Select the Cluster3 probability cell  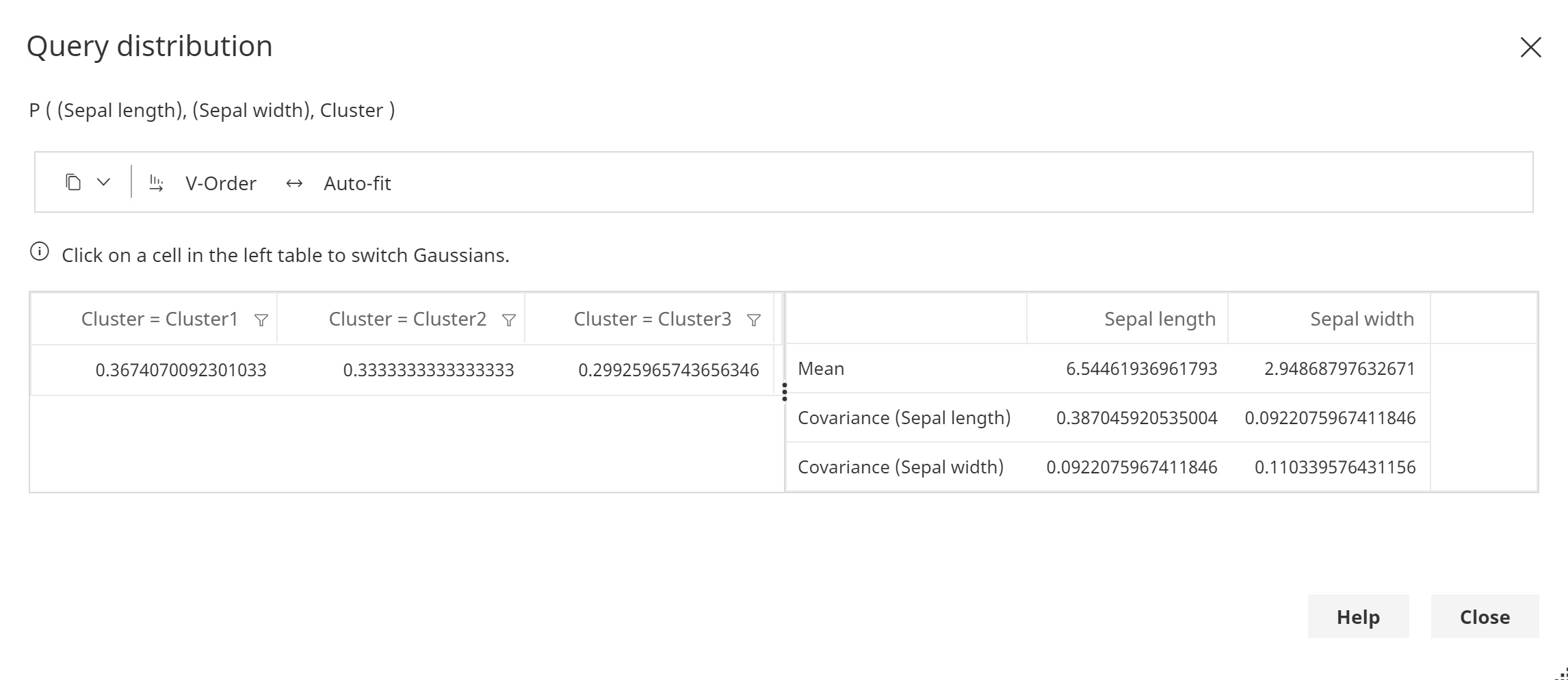tap(668, 369)
